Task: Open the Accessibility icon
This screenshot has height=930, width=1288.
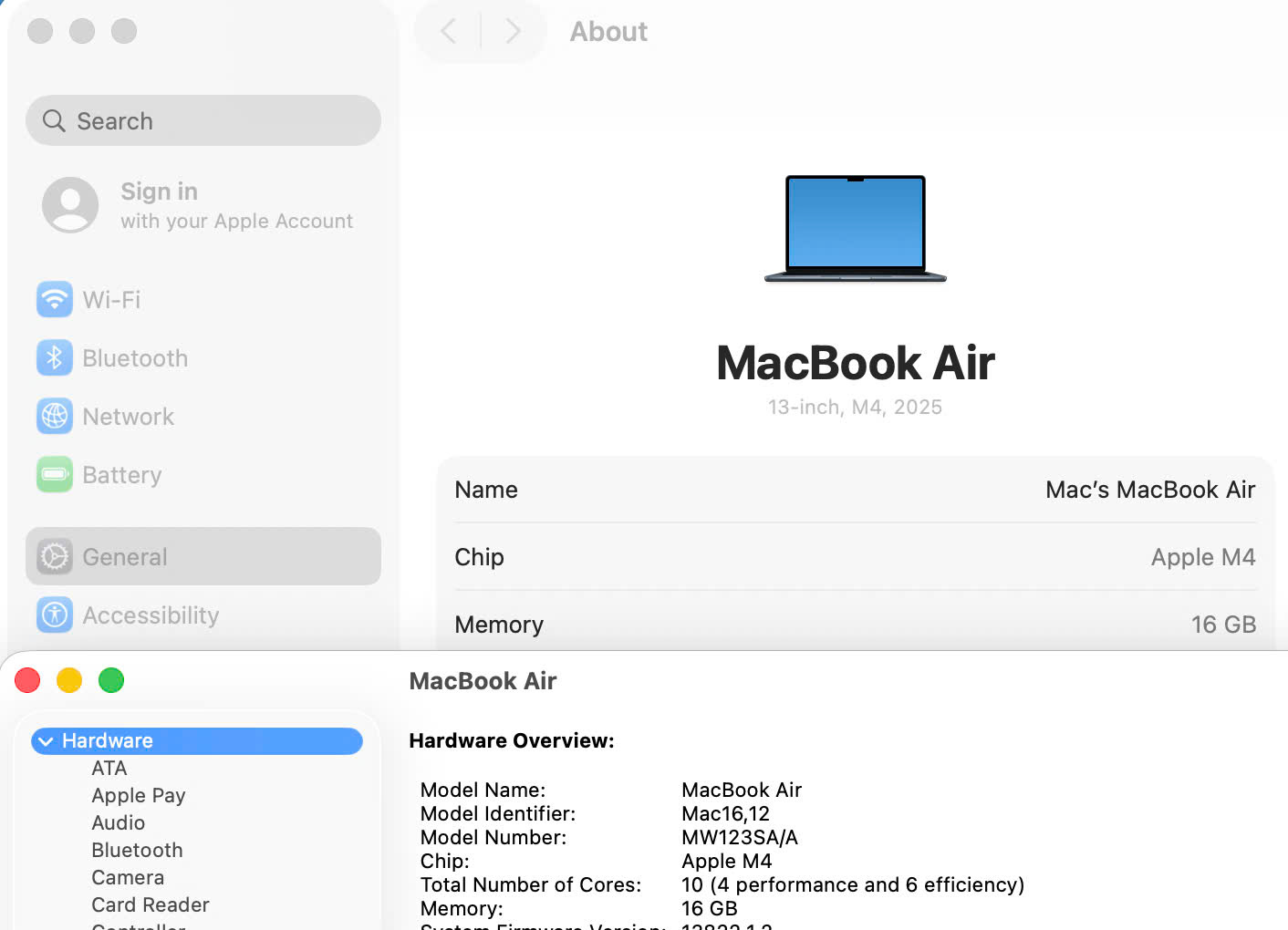Action: coord(55,615)
